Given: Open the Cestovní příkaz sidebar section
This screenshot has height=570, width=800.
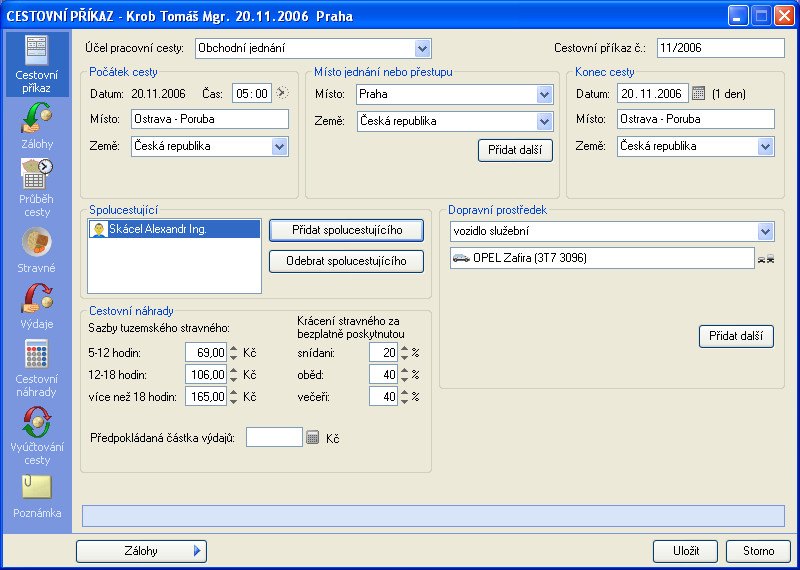Looking at the screenshot, I should (x=37, y=64).
